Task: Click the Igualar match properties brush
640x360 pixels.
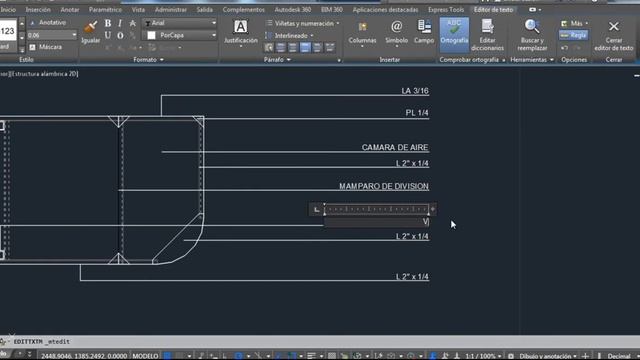Action: coord(90,32)
